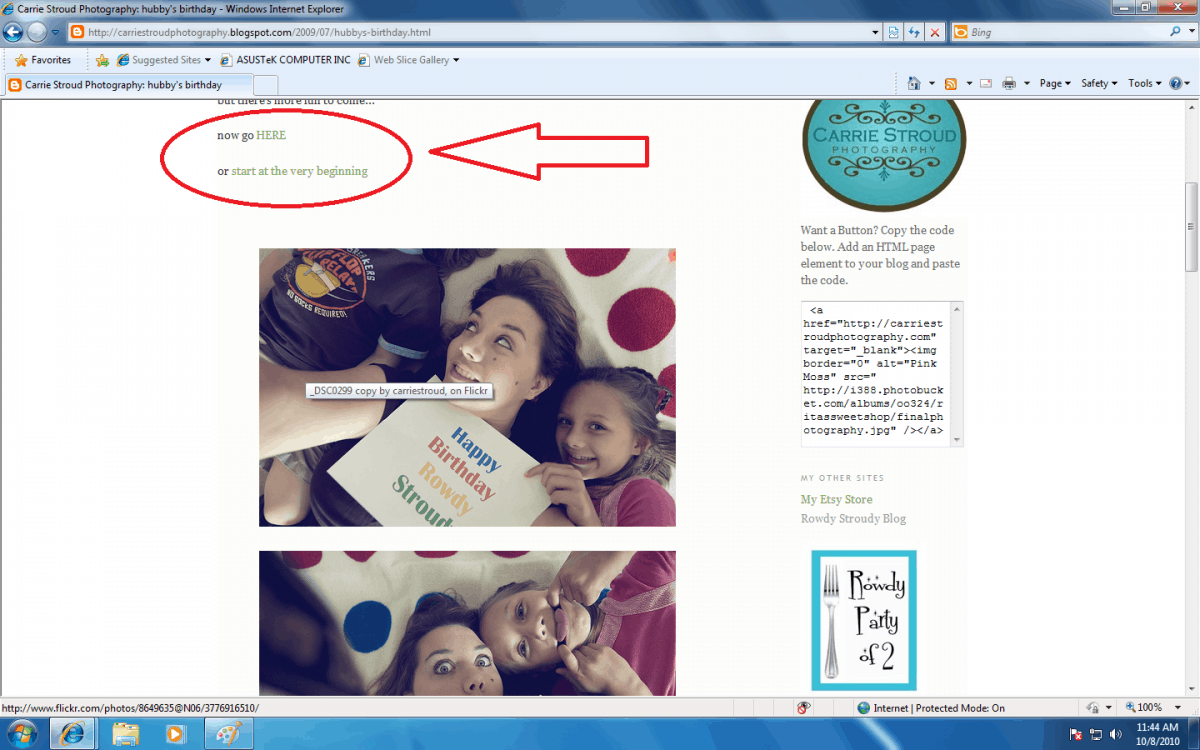Click the Bing logo in the search box
This screenshot has width=1200, height=750.
(x=960, y=32)
